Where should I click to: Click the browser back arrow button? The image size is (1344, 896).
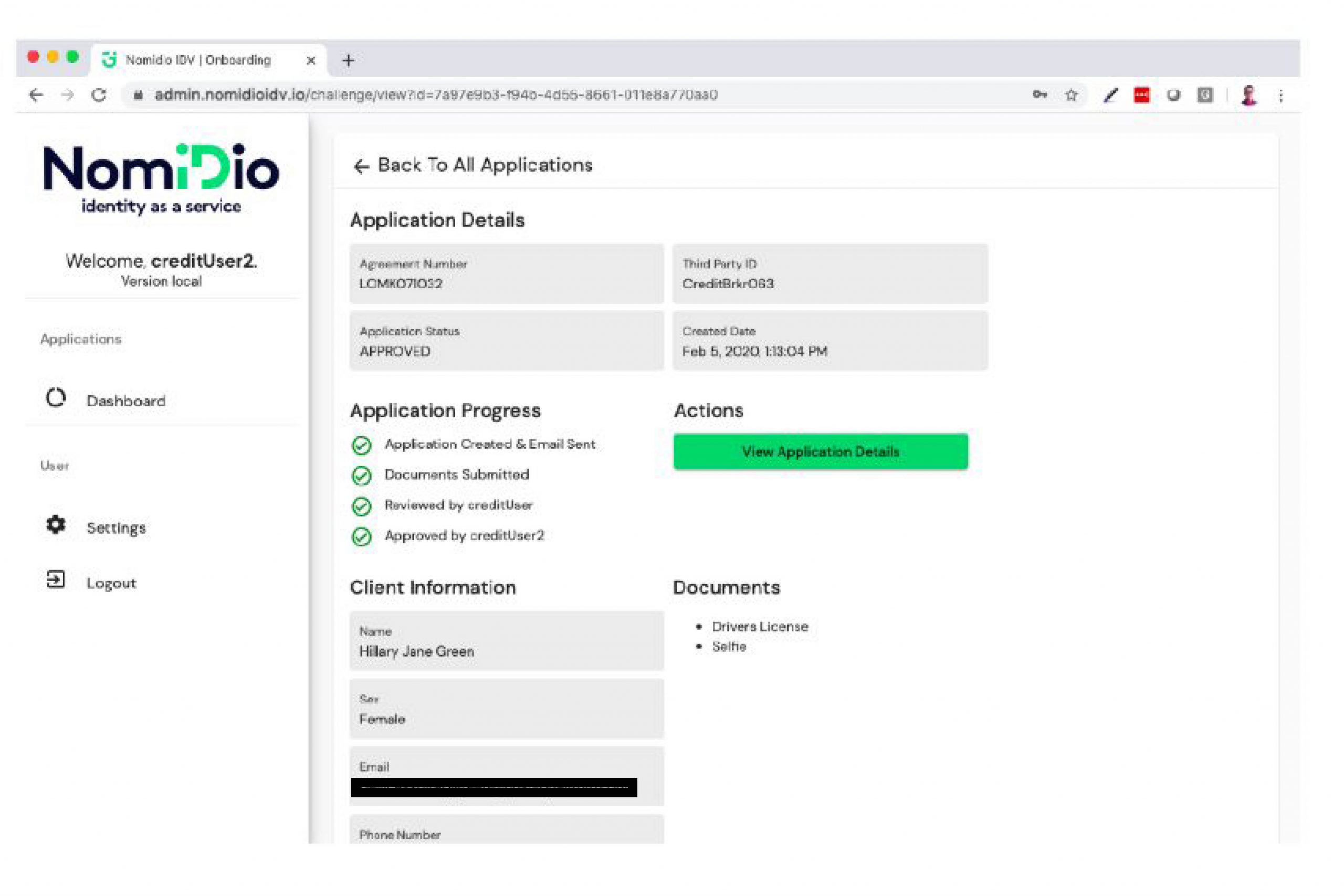36,96
